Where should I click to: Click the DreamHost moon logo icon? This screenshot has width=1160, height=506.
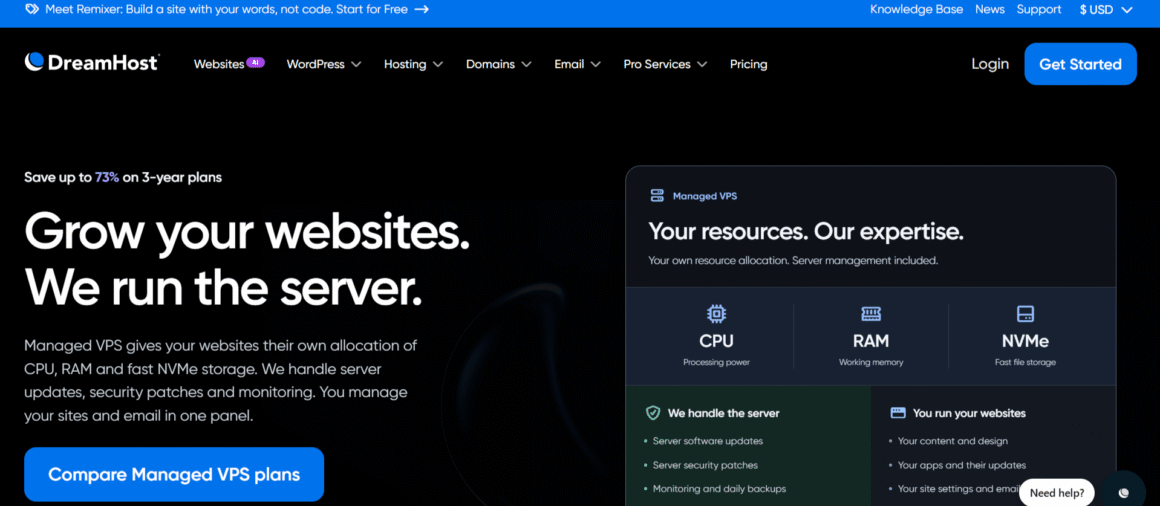[x=34, y=62]
